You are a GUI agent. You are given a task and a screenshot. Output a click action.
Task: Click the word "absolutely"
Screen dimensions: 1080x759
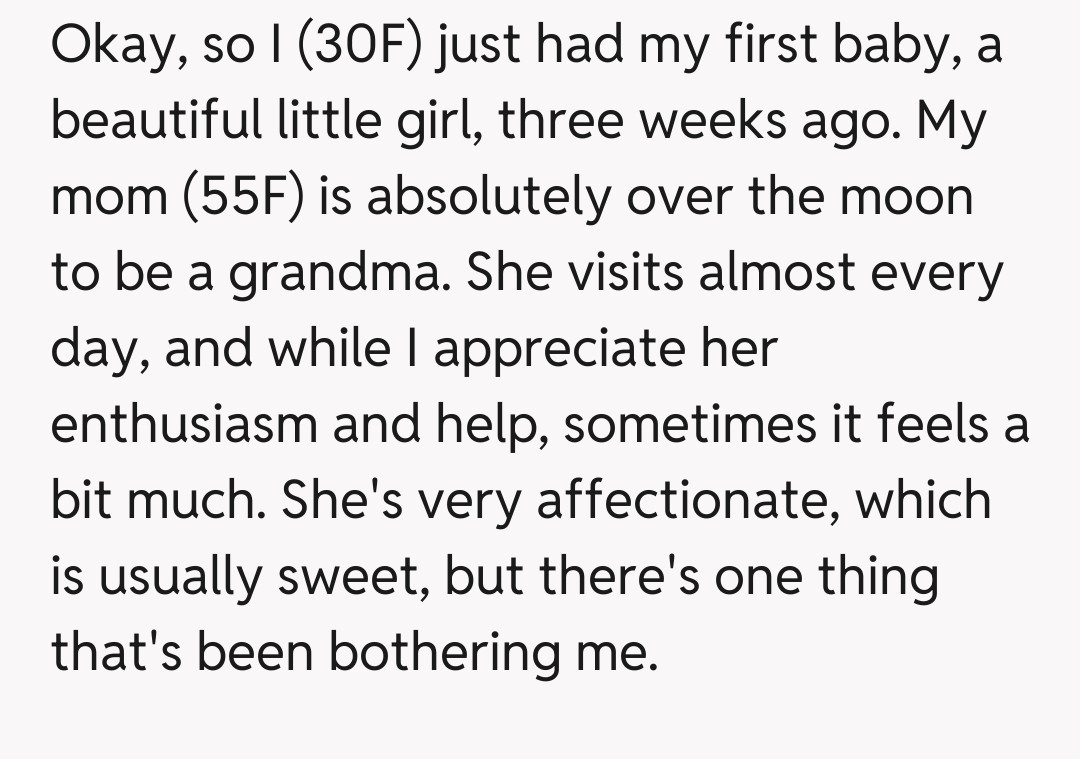(x=487, y=199)
